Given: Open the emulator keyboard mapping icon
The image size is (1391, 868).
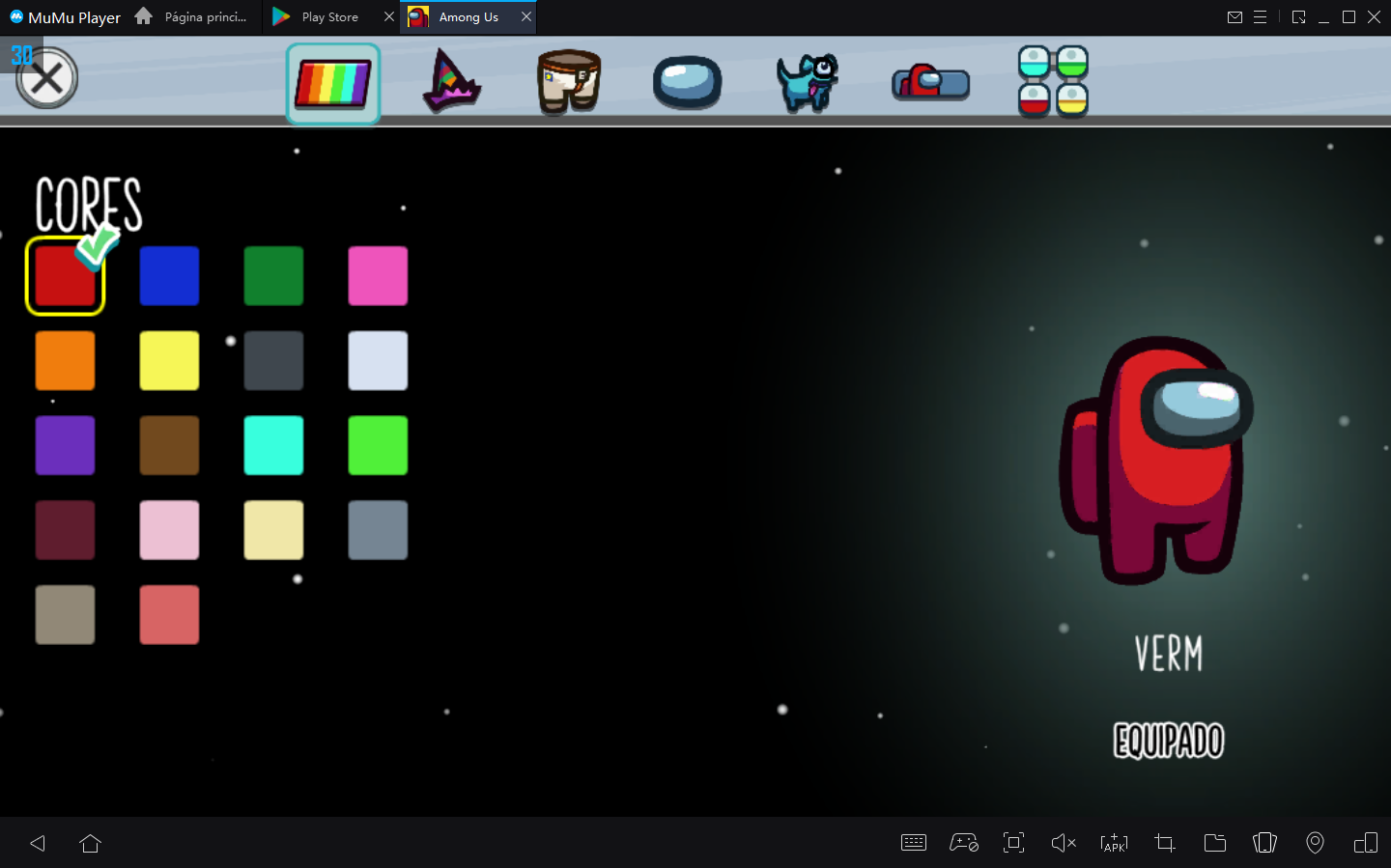Looking at the screenshot, I should (x=914, y=843).
